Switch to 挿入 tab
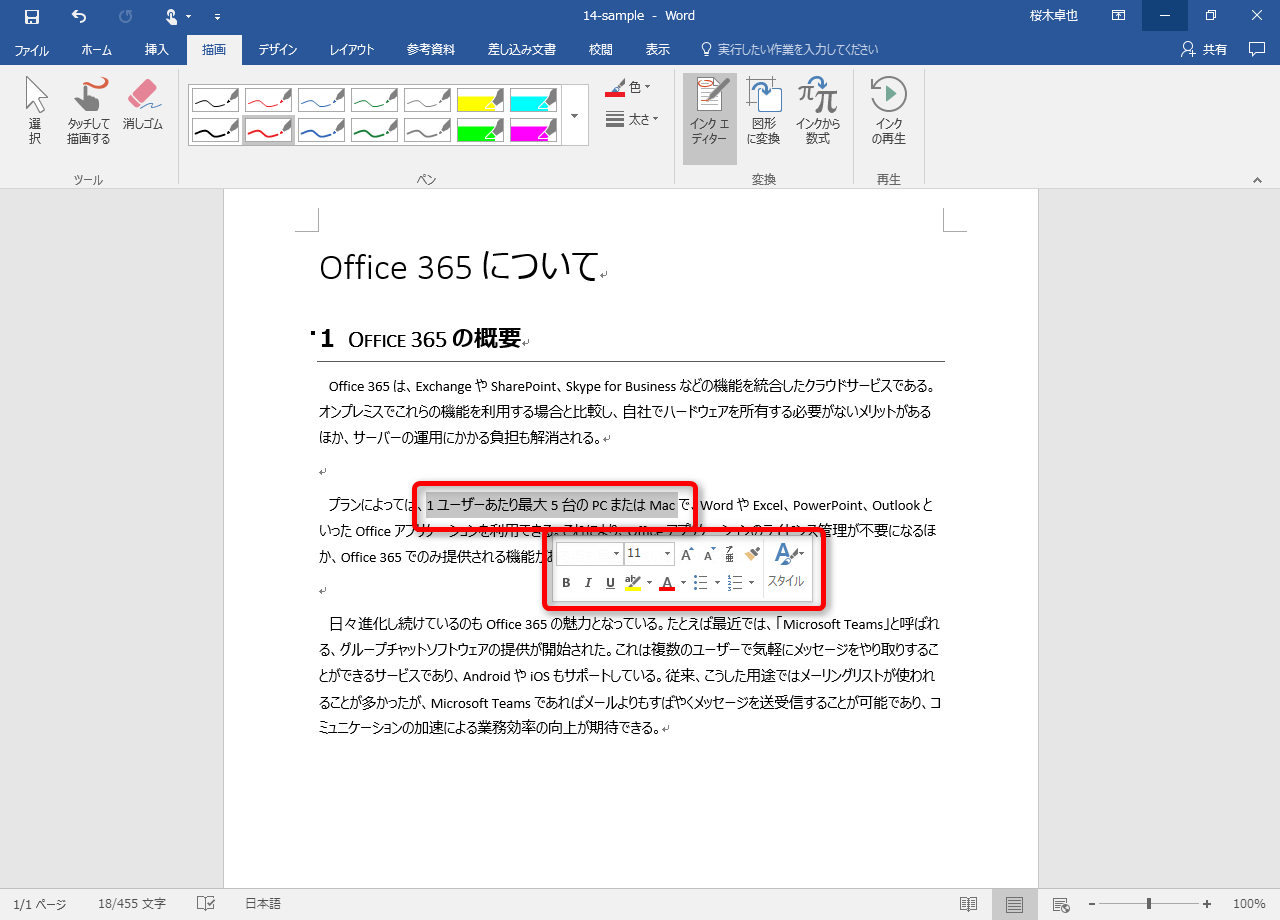1280x920 pixels. [x=157, y=49]
